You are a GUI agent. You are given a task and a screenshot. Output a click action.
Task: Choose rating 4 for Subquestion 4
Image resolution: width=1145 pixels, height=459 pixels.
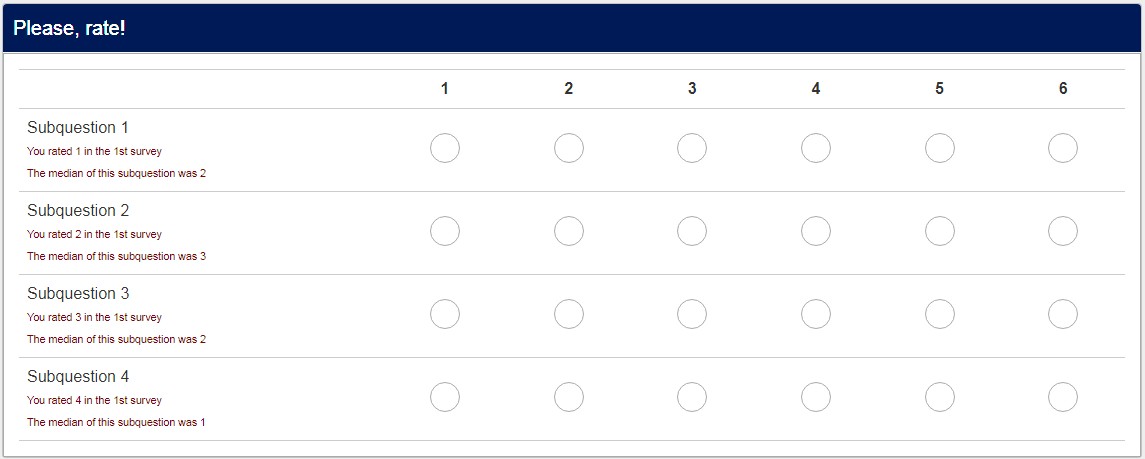pyautogui.click(x=816, y=397)
